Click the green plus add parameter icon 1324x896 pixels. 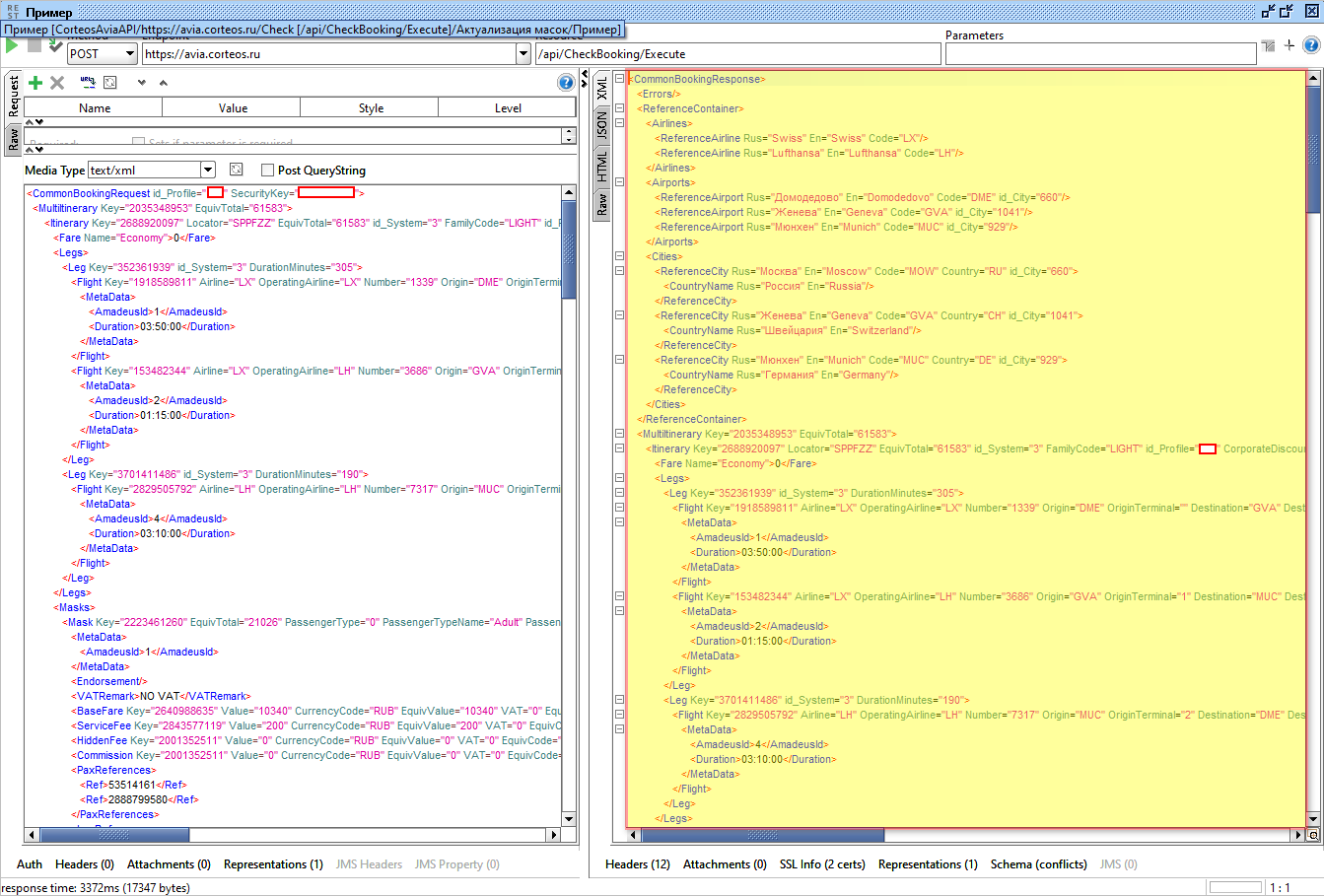click(x=35, y=83)
